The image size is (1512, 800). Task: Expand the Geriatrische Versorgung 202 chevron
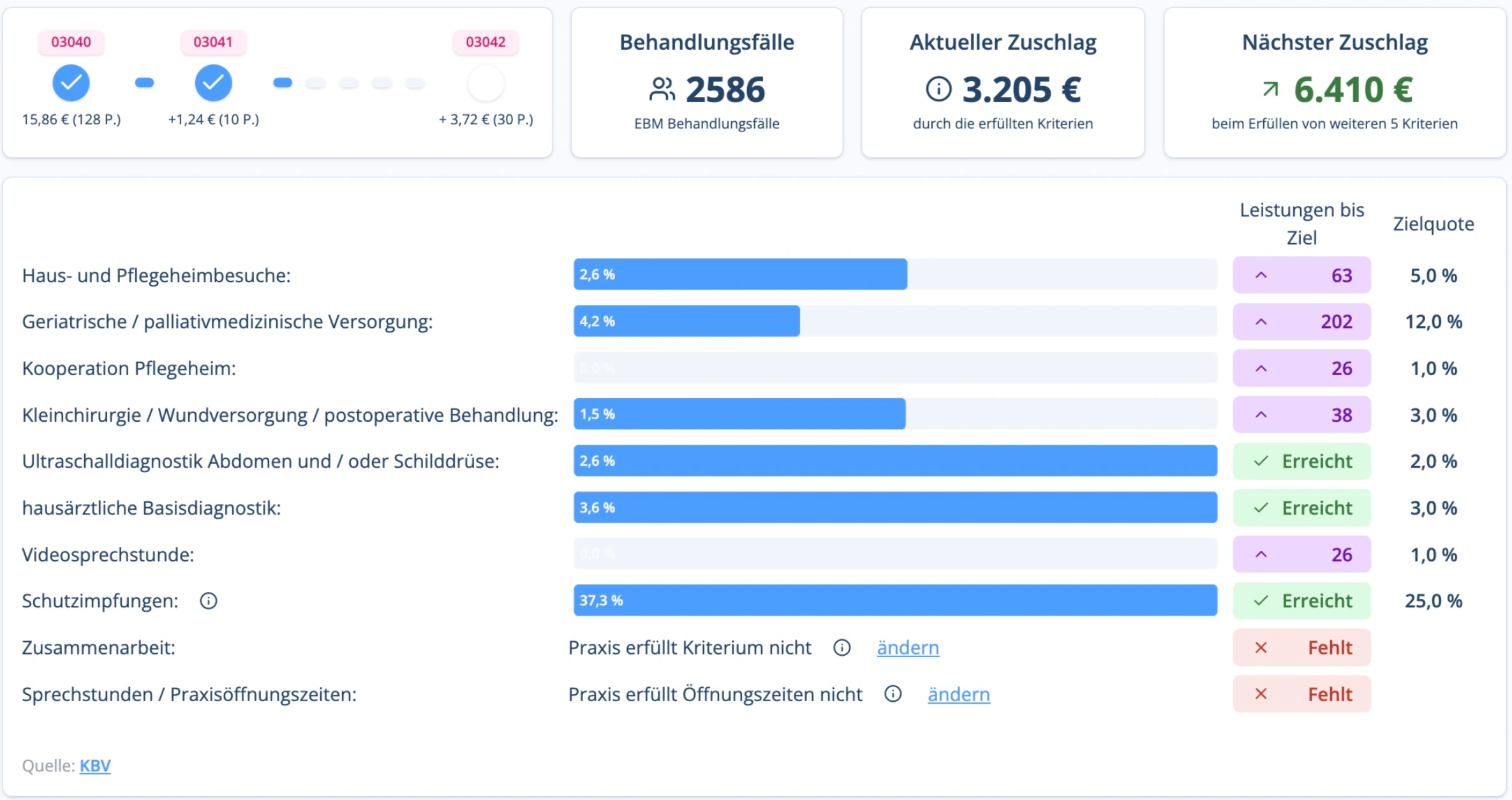click(x=1261, y=322)
